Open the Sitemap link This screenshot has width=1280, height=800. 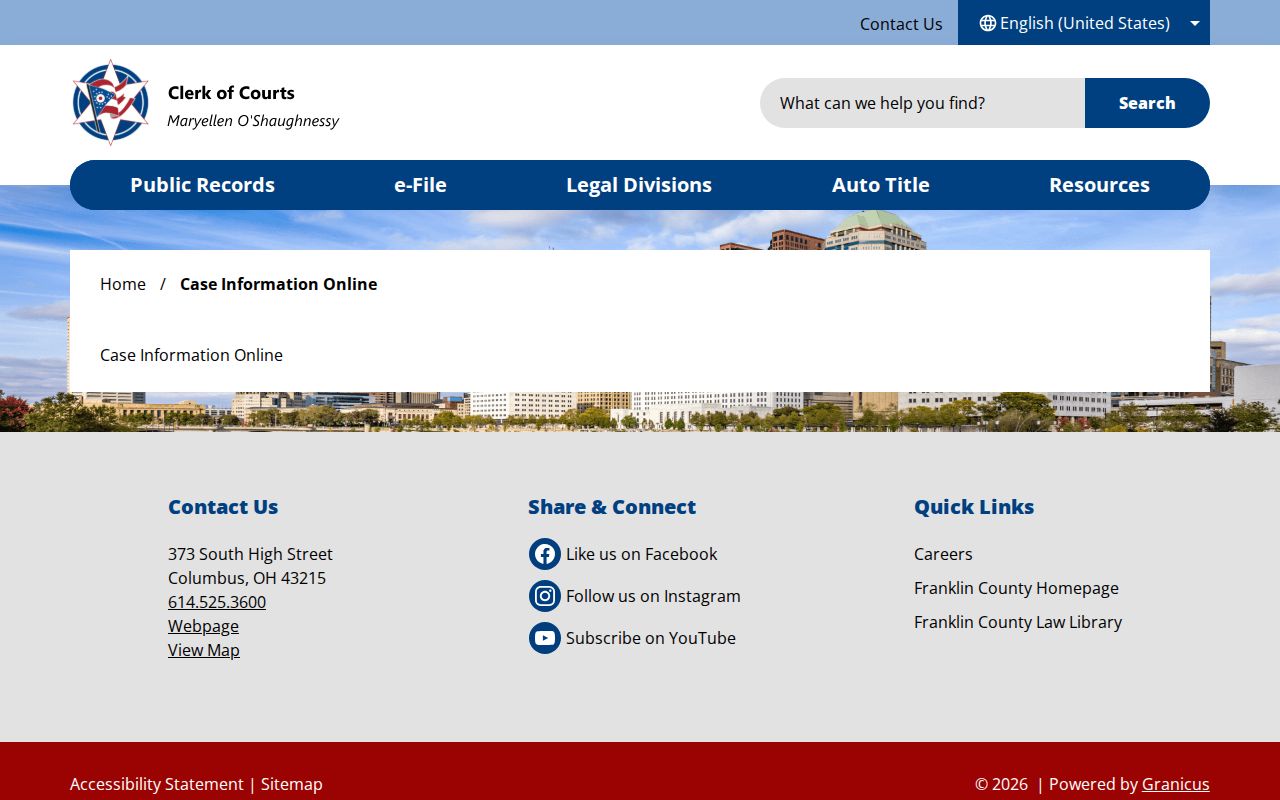click(292, 784)
